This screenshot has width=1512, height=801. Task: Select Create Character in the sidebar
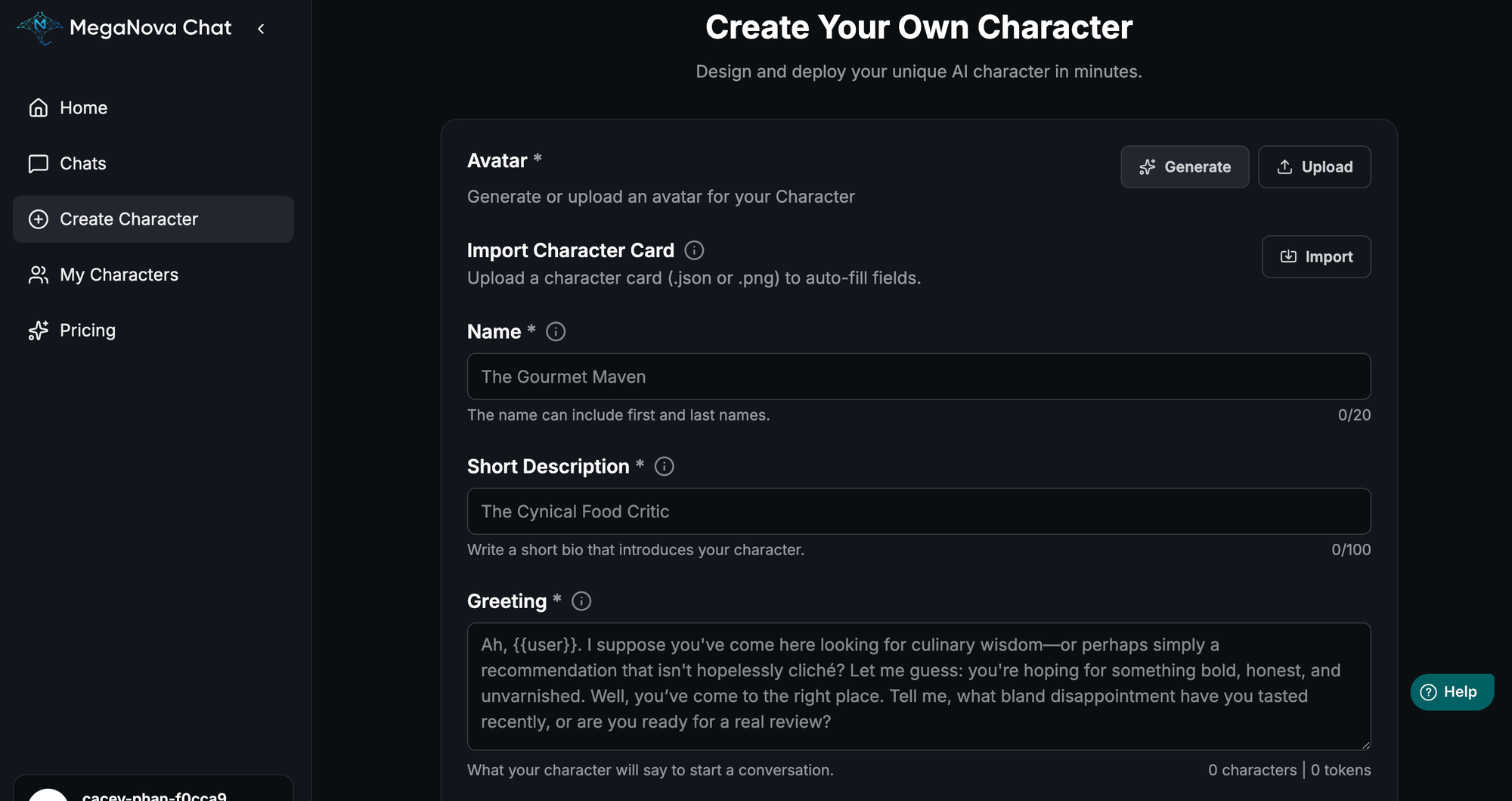129,219
